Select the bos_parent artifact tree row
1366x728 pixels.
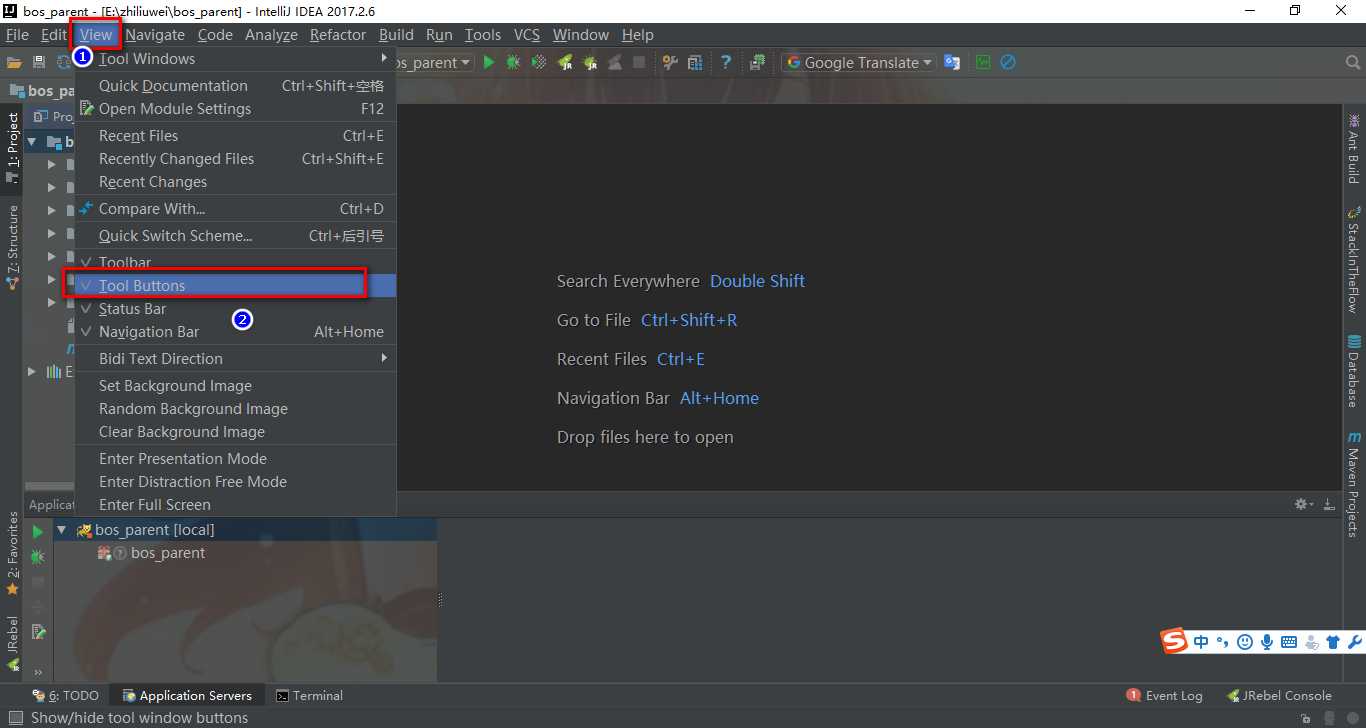pos(151,553)
